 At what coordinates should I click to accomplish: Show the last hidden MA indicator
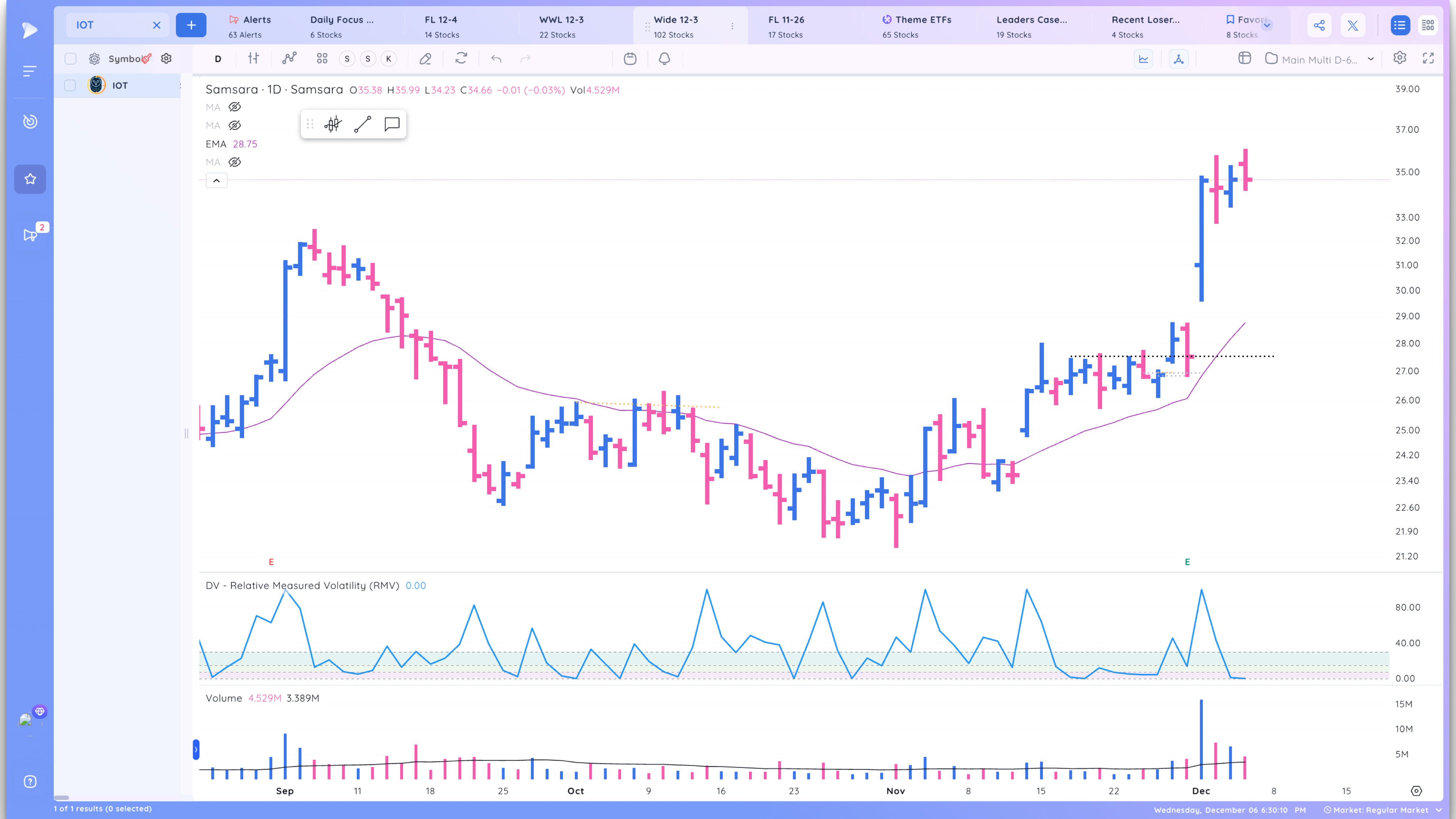pyautogui.click(x=235, y=162)
